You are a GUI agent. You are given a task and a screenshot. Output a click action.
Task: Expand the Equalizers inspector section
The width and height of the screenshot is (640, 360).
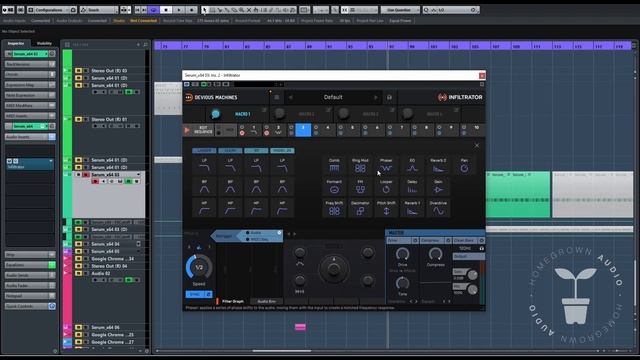[x=30, y=264]
